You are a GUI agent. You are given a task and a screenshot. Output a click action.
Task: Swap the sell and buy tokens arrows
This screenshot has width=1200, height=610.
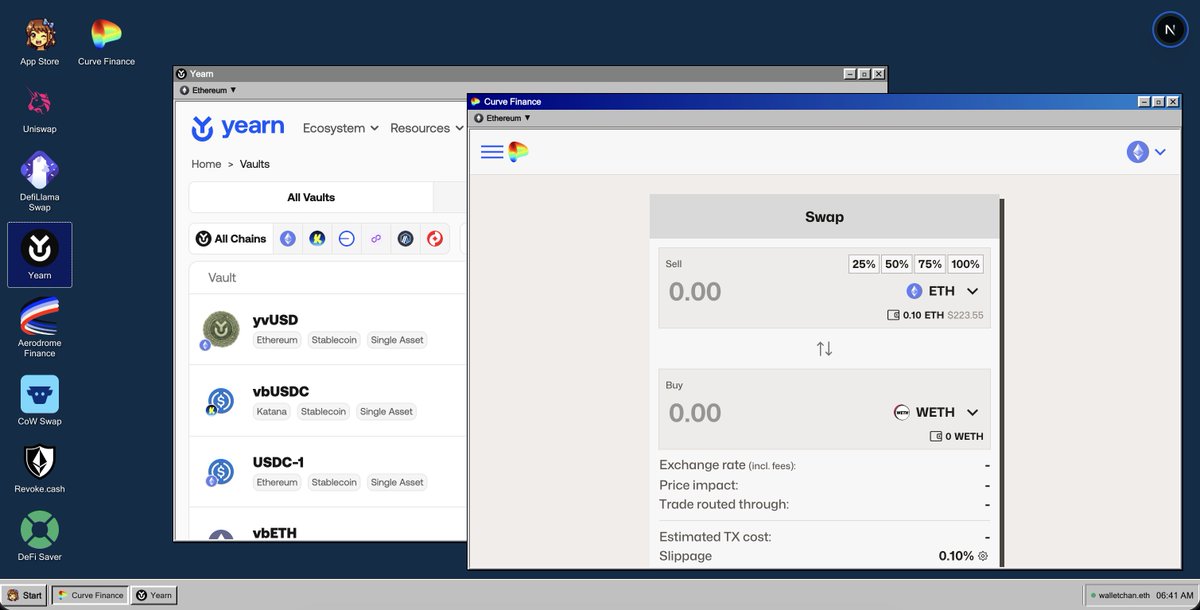824,349
